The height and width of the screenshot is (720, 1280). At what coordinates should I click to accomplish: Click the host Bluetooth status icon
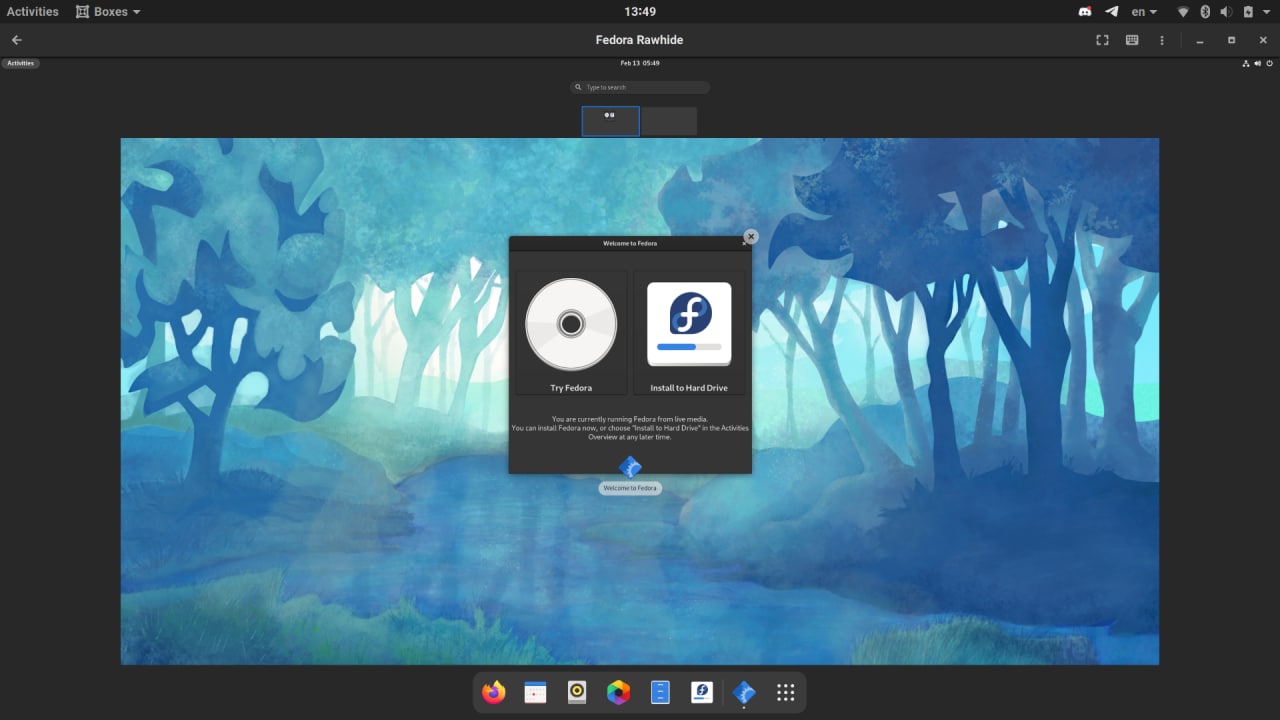coord(1205,12)
